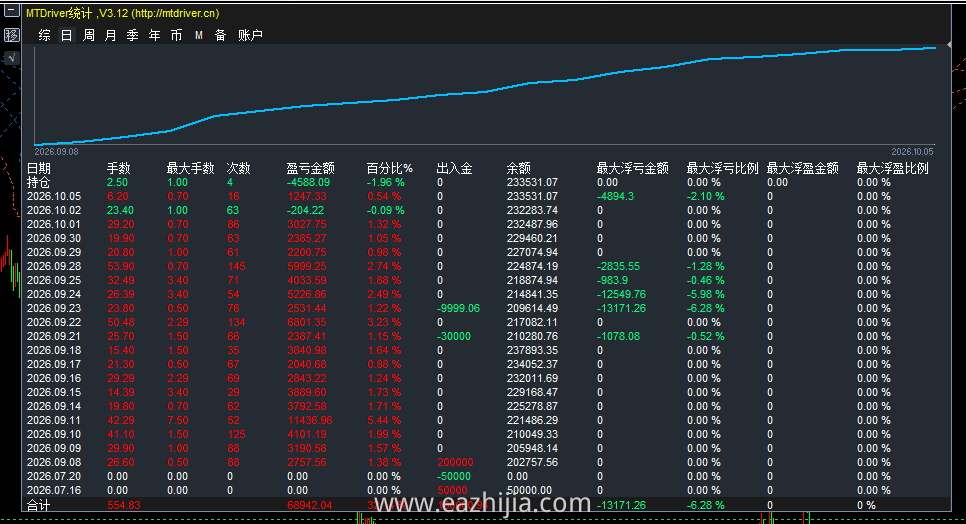This screenshot has height=524, width=966.
Task: Click the 2026.09.08 start date under chart
Action: pyautogui.click(x=56, y=151)
